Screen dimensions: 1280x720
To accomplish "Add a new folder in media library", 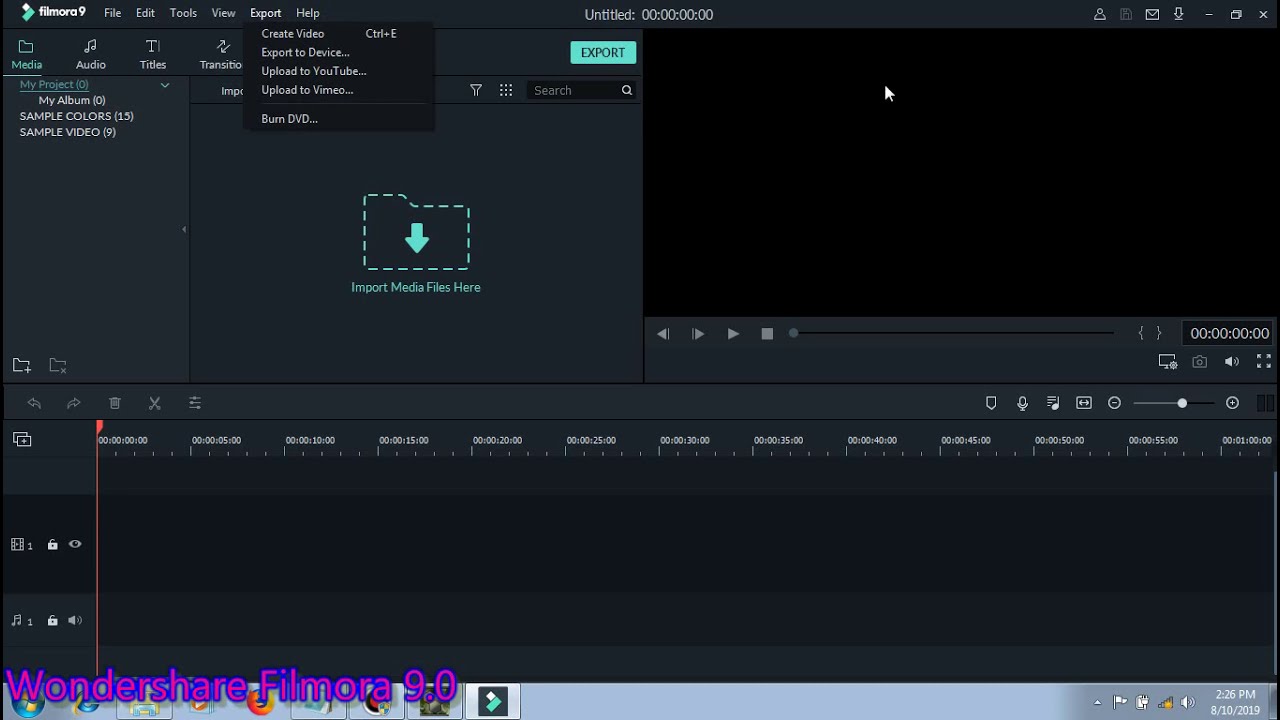I will [22, 366].
